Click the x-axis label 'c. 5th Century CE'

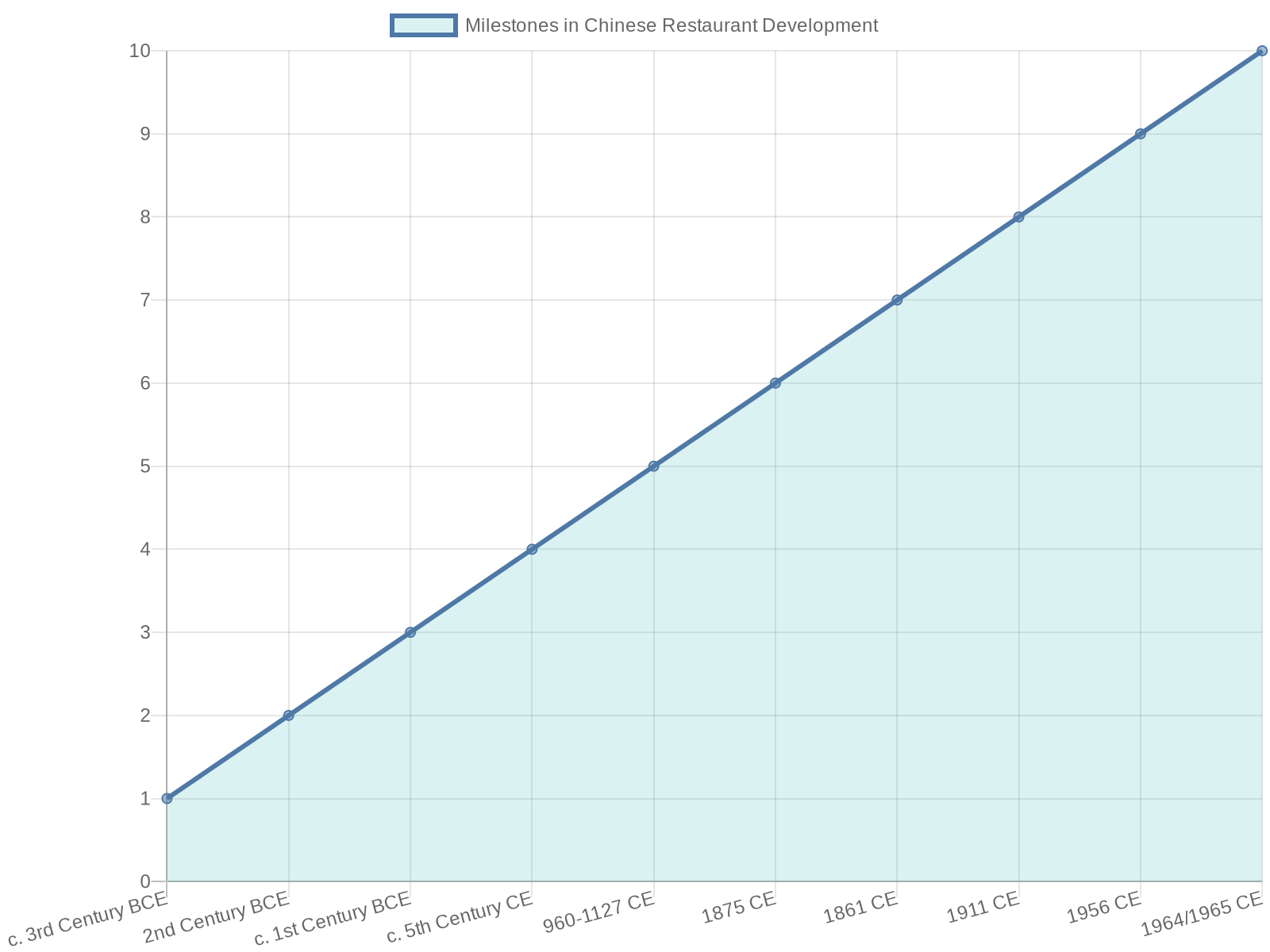(x=460, y=918)
